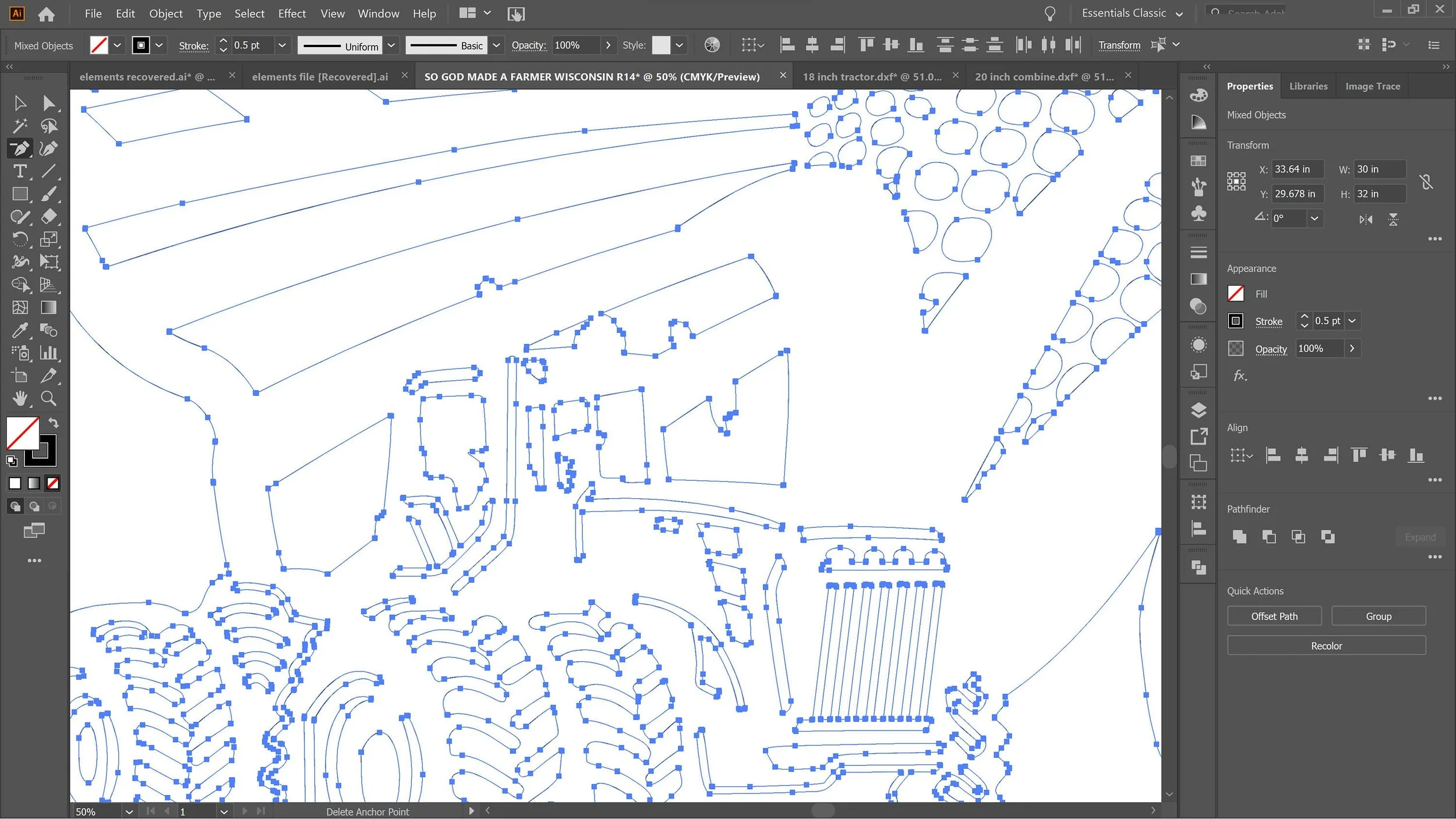The image size is (1456, 819).
Task: Open the Layers panel icon
Action: pyautogui.click(x=1198, y=410)
